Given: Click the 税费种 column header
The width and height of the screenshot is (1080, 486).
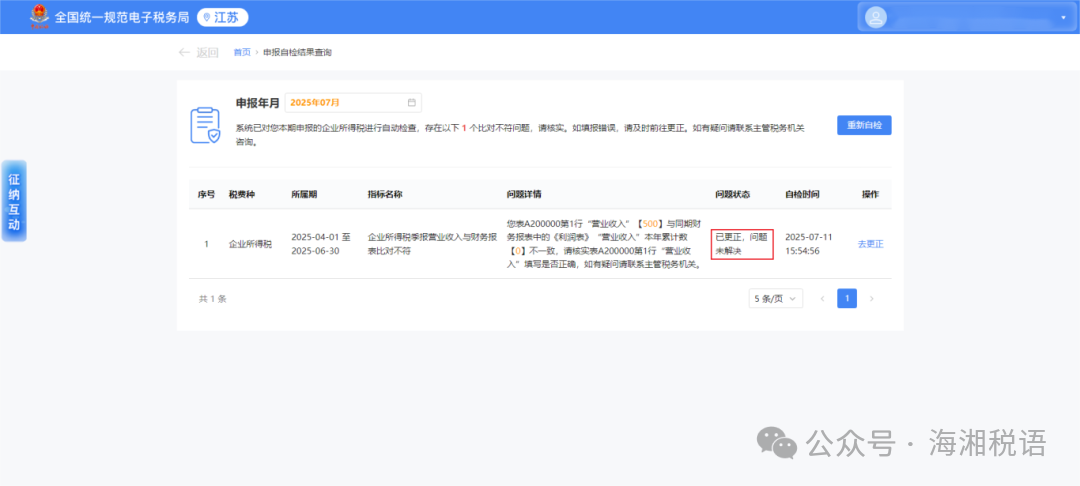Looking at the screenshot, I should 242,194.
